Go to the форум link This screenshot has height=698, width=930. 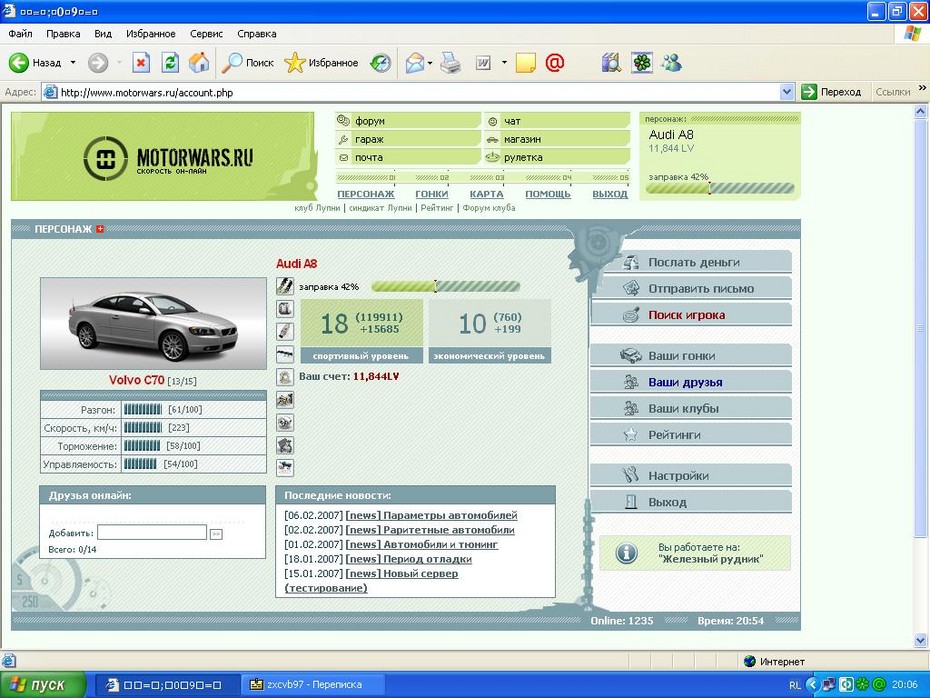370,121
